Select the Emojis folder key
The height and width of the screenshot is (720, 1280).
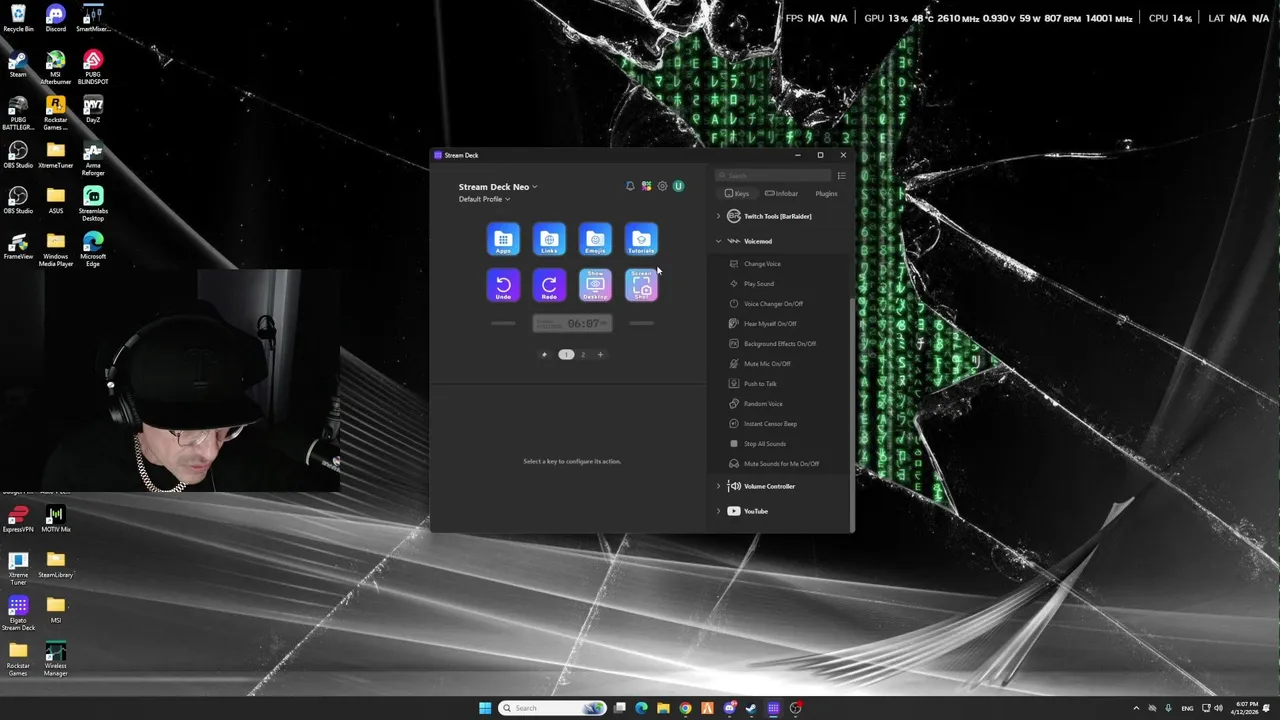click(x=595, y=239)
